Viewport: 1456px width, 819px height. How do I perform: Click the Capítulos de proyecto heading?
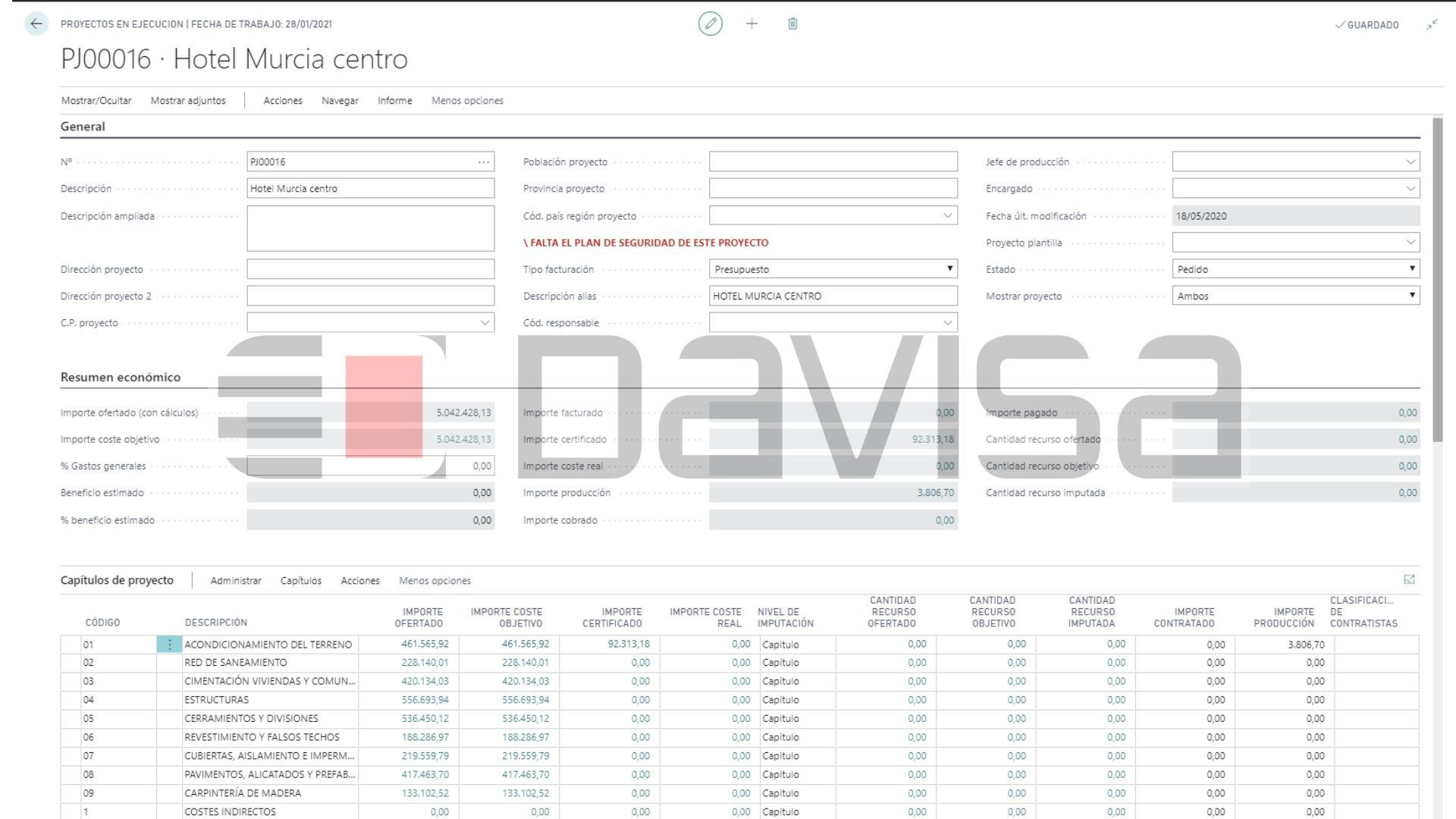point(117,580)
